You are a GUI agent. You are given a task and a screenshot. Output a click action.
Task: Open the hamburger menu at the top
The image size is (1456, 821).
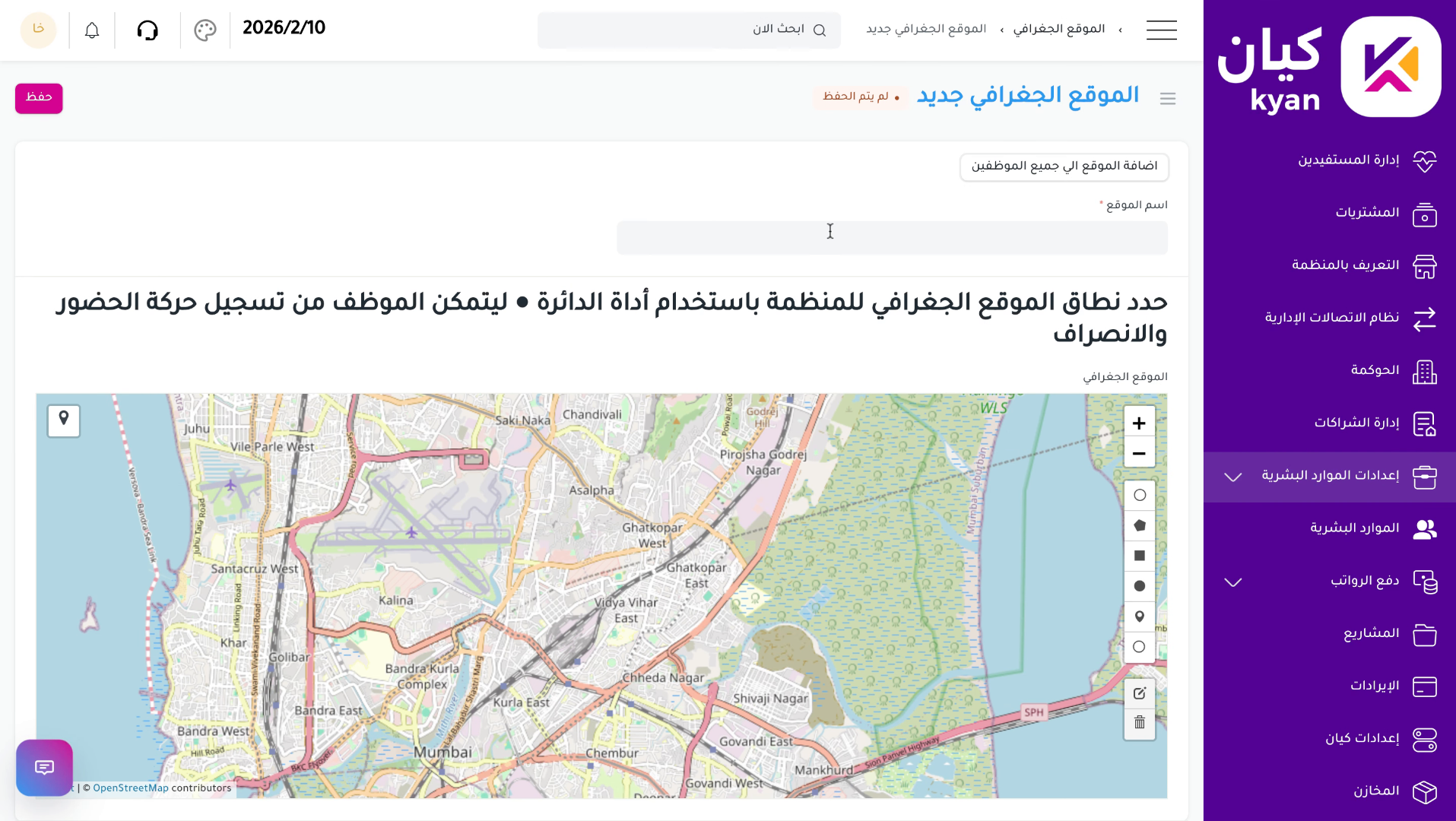pos(1161,30)
